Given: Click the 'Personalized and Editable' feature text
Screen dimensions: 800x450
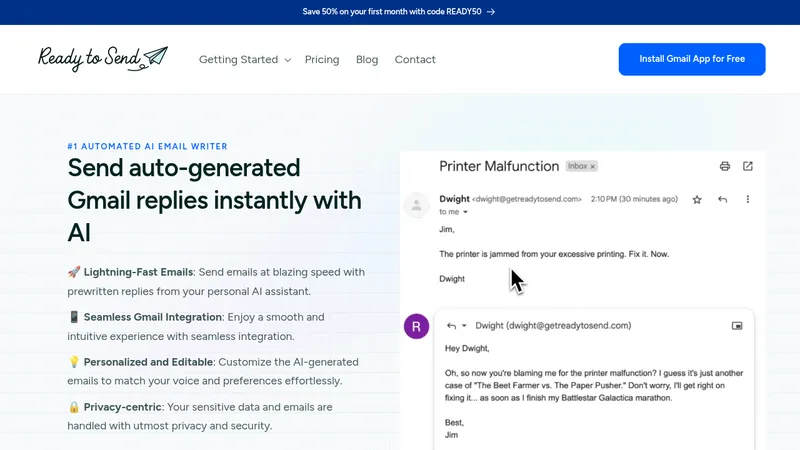Looking at the screenshot, I should click(148, 362).
